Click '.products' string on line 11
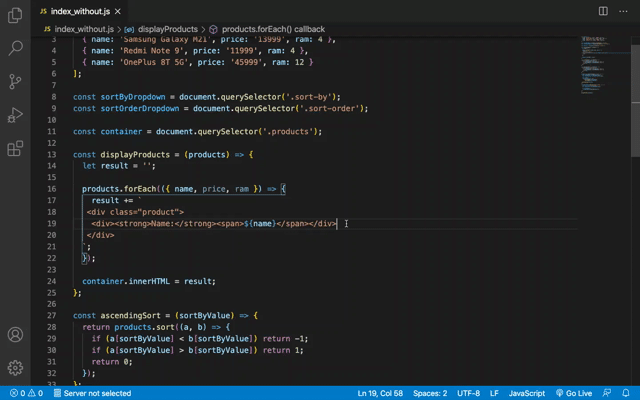Screen dimensions: 640x400 [x=288, y=131]
